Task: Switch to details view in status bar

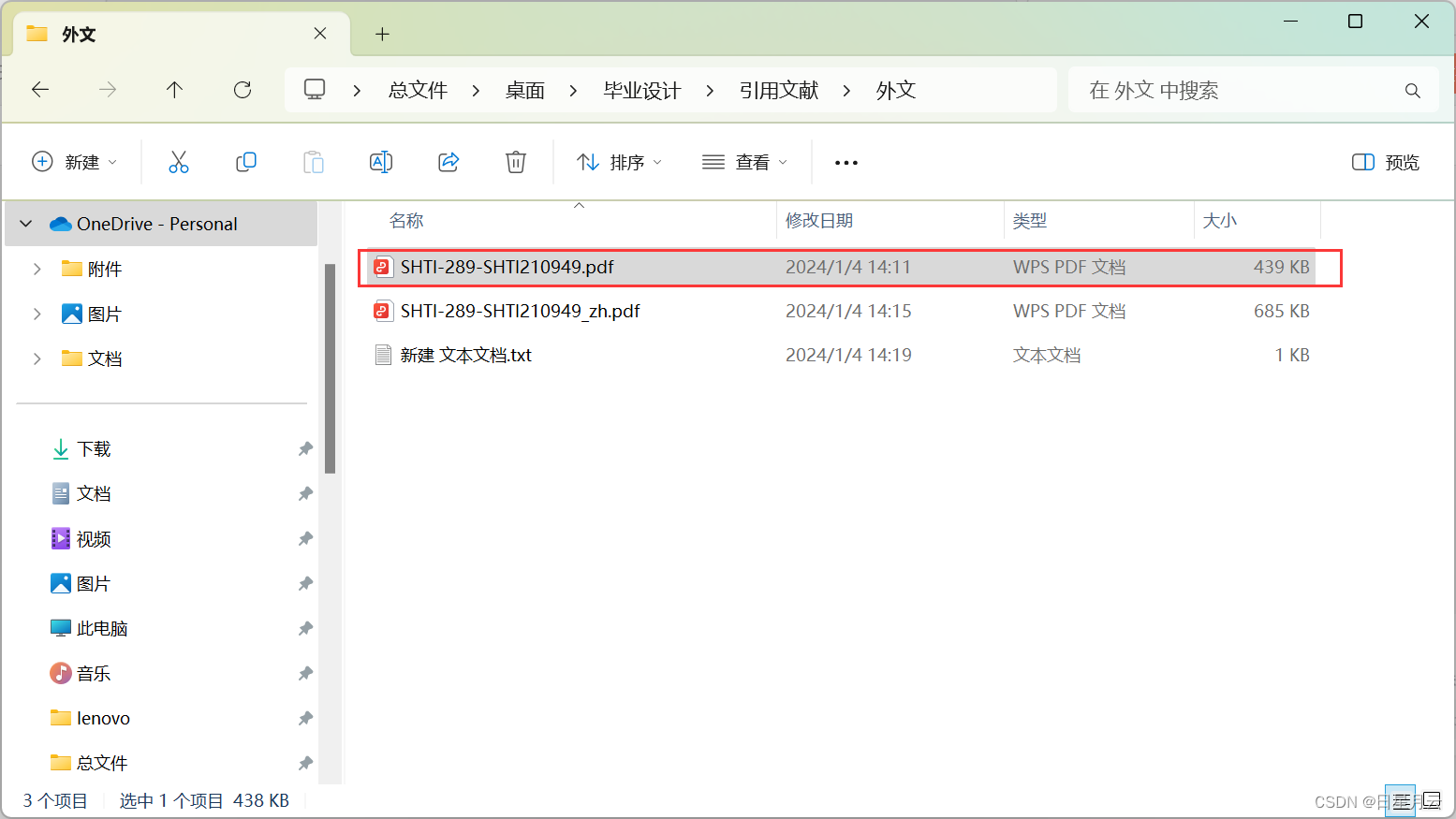Action: point(1400,801)
